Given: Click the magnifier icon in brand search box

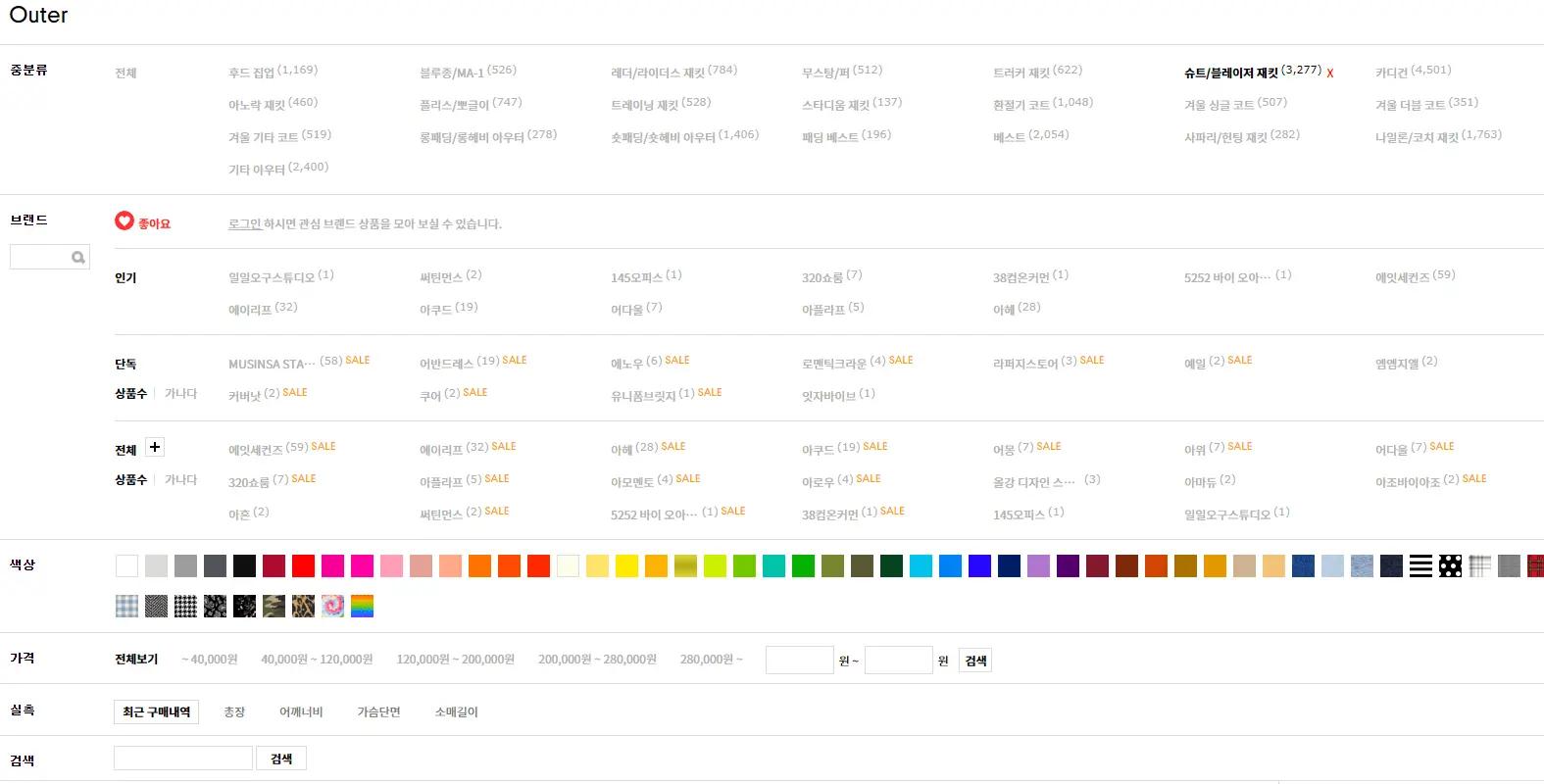Looking at the screenshot, I should click(x=78, y=258).
